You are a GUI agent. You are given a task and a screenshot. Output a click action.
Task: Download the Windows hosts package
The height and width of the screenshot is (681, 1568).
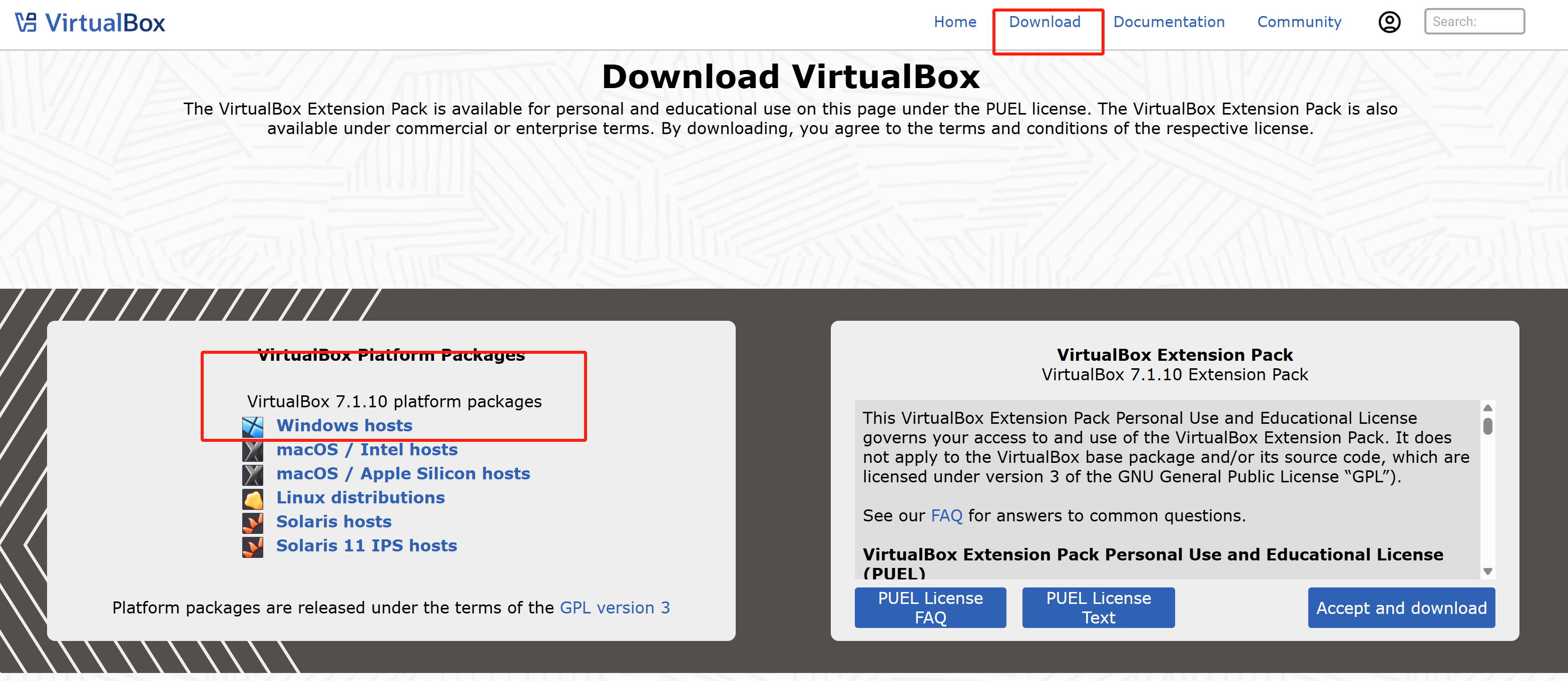(x=344, y=425)
